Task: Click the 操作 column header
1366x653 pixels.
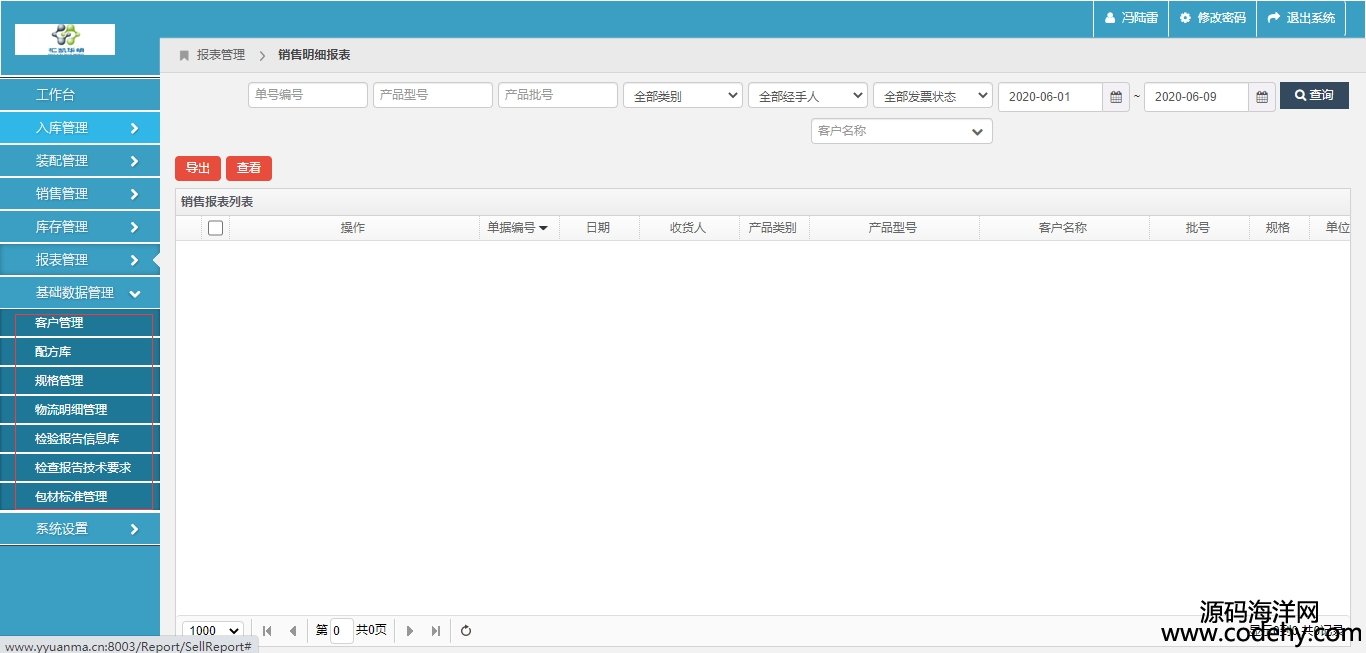Action: tap(353, 228)
